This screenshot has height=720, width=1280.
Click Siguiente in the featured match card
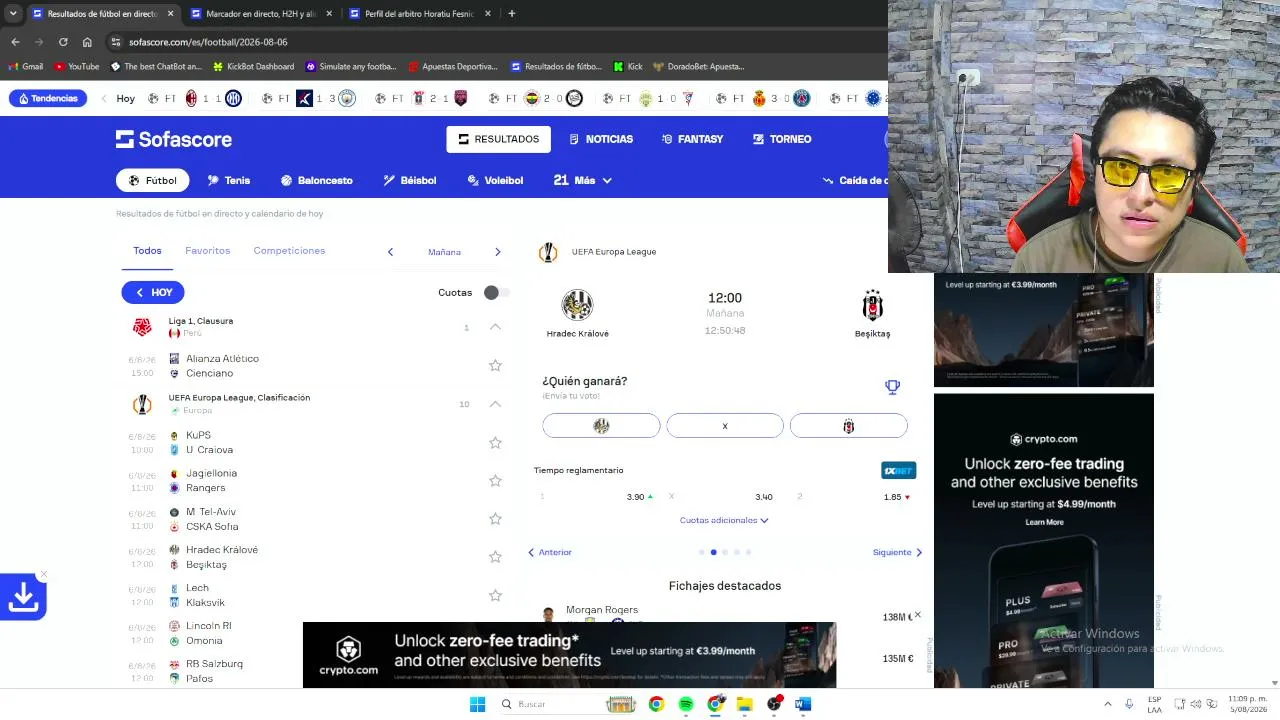[x=897, y=552]
